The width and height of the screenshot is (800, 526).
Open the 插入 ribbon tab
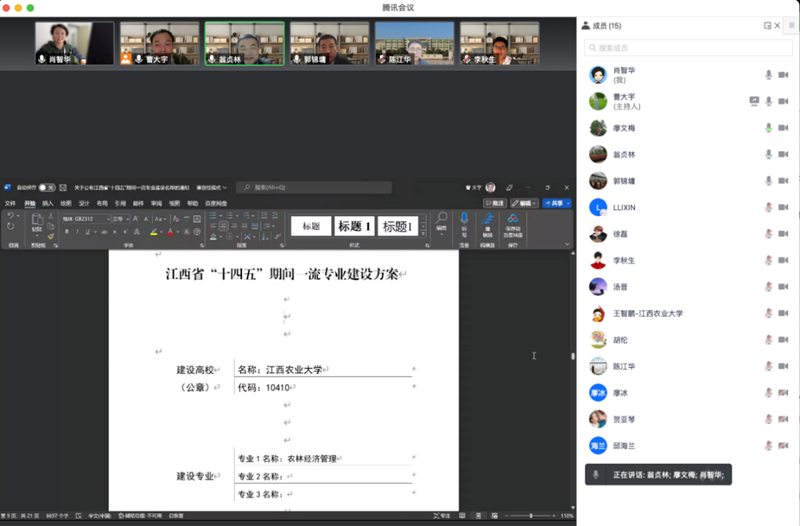click(47, 203)
